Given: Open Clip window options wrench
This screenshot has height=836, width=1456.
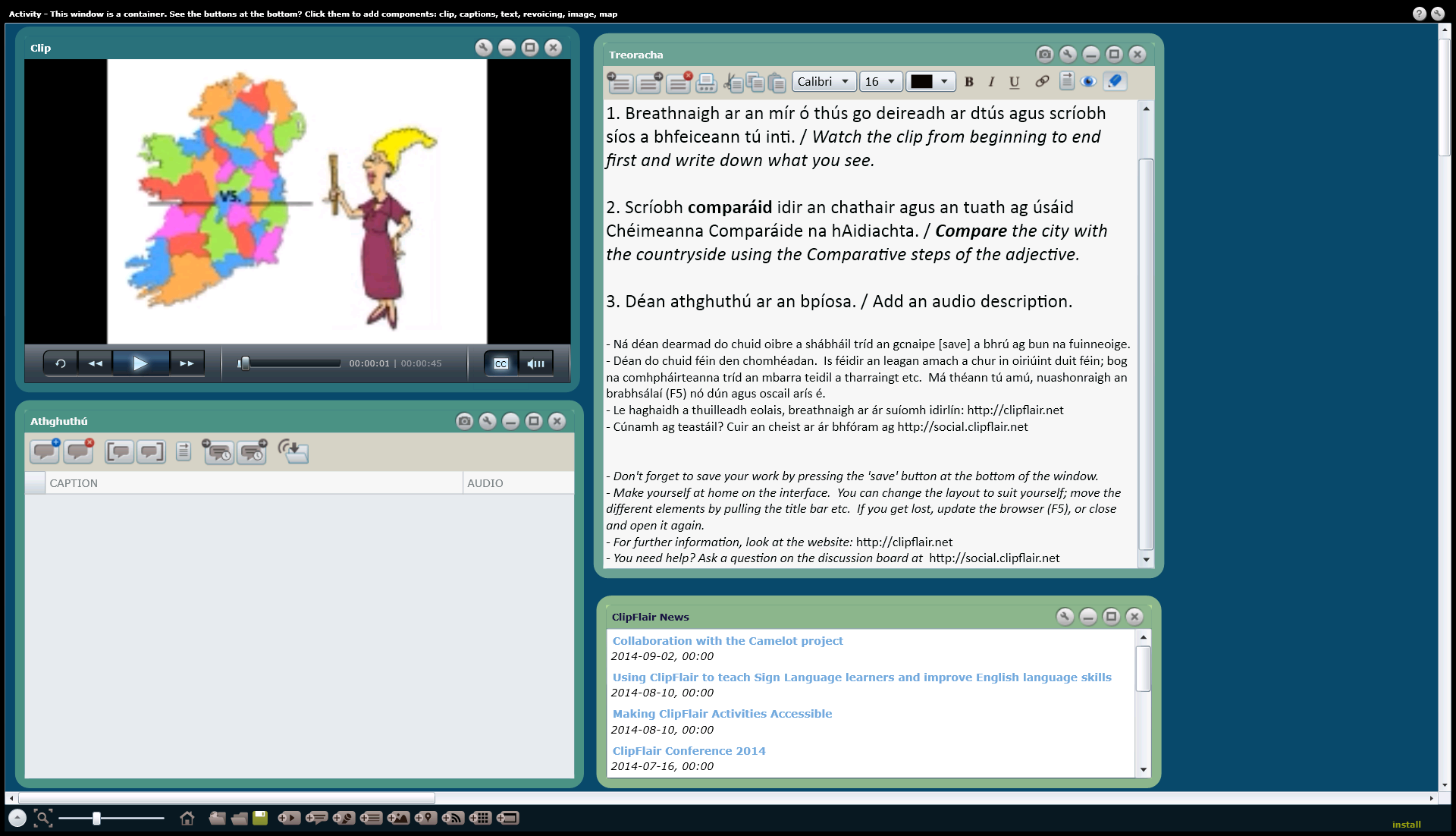Looking at the screenshot, I should coord(484,48).
